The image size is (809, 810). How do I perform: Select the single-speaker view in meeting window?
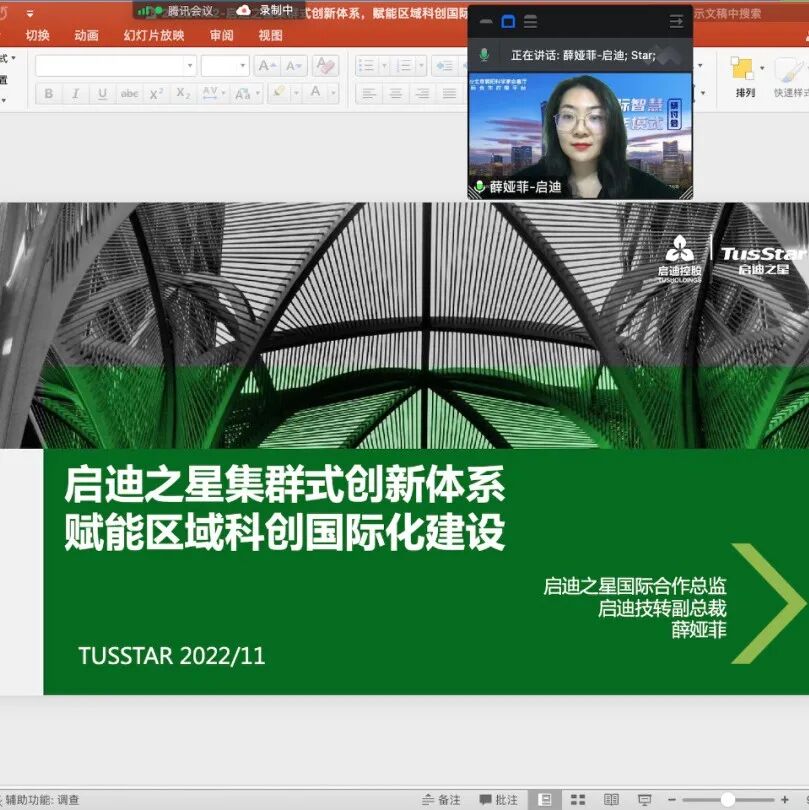[x=508, y=22]
